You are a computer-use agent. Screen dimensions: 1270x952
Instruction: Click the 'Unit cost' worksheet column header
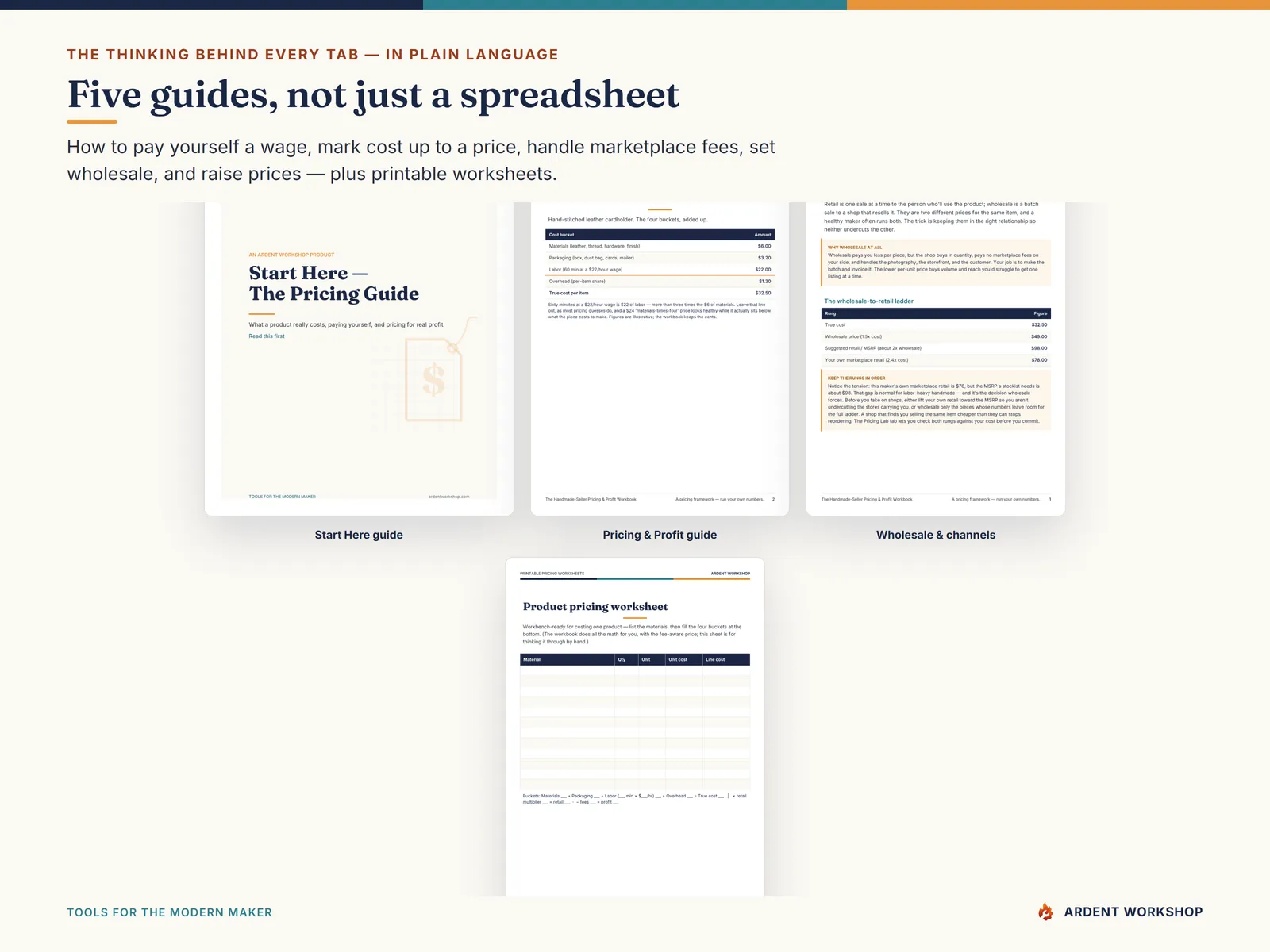coord(678,659)
